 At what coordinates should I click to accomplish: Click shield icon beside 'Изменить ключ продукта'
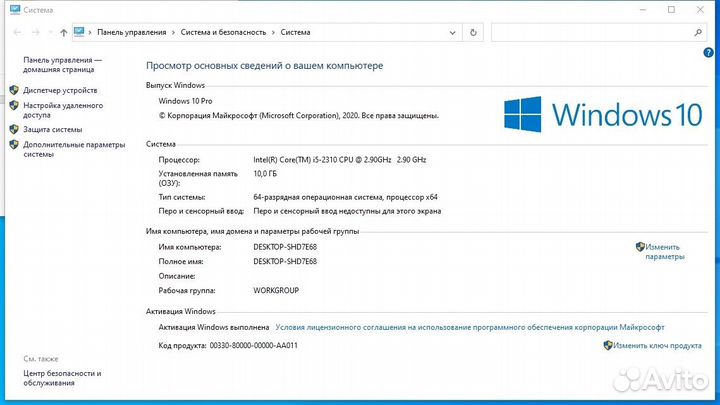point(608,345)
